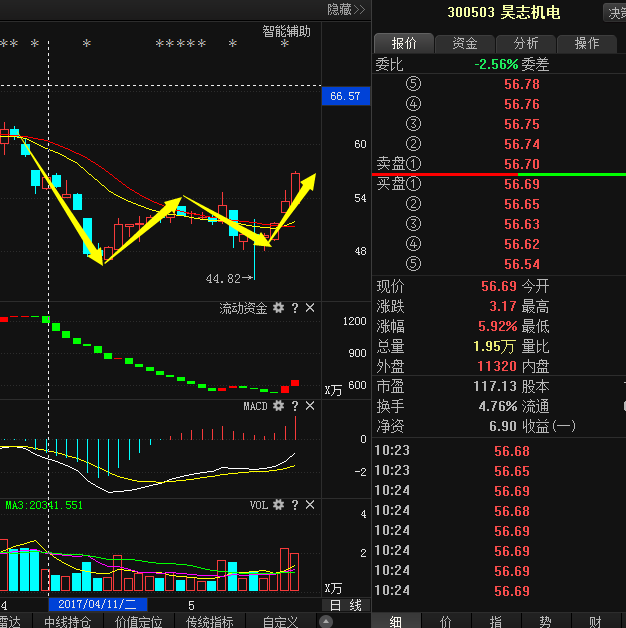626x628 pixels.
Task: Close the MACD indicator panel
Action: point(310,406)
